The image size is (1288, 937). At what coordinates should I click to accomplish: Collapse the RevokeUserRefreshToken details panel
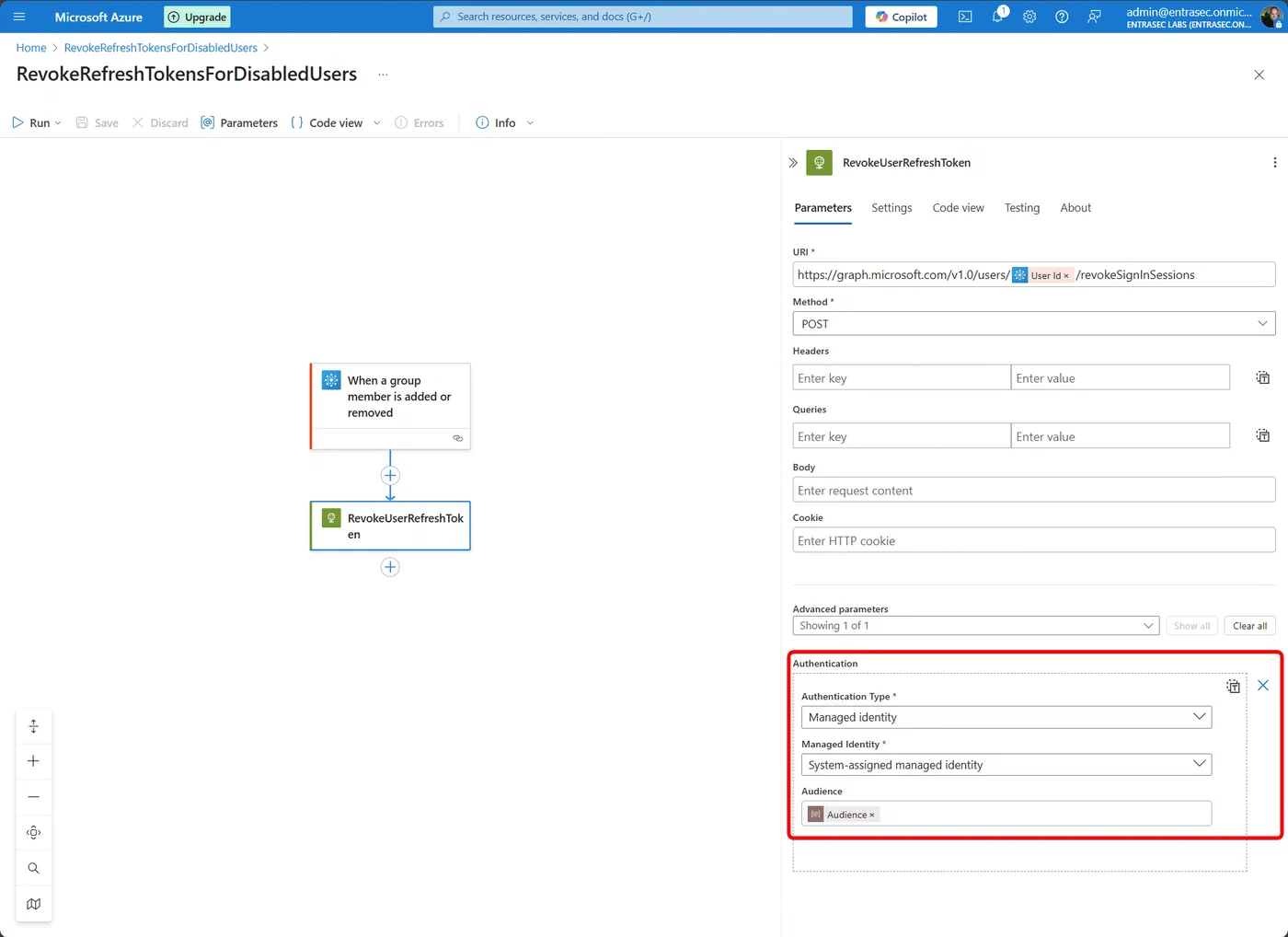[793, 162]
